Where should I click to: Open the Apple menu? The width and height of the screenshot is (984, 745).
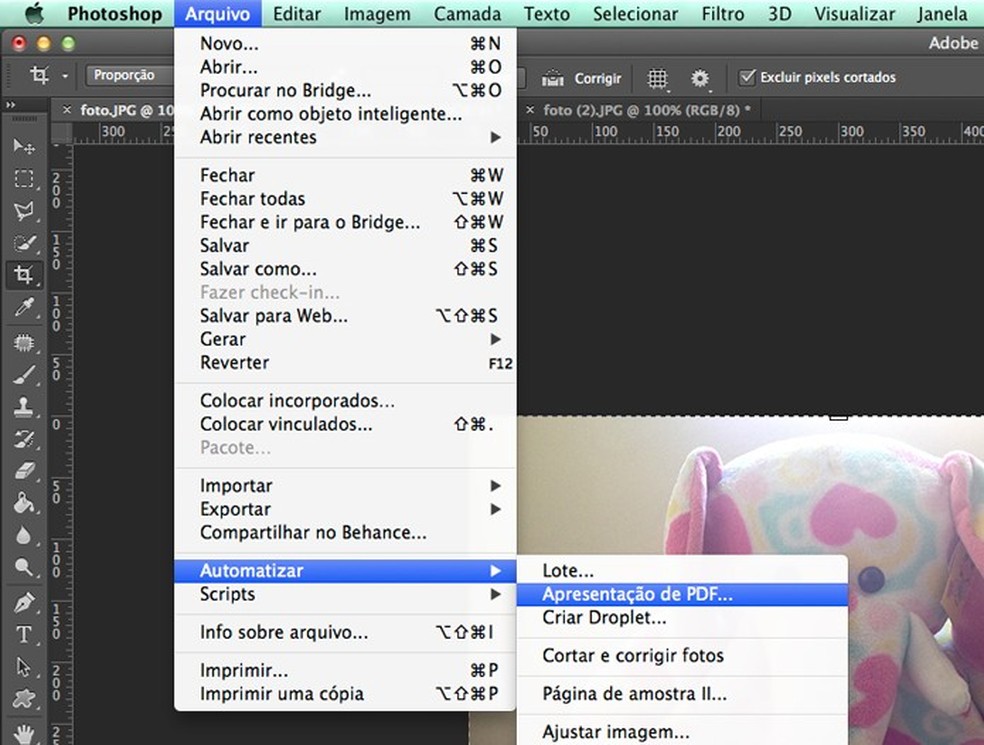pyautogui.click(x=35, y=13)
